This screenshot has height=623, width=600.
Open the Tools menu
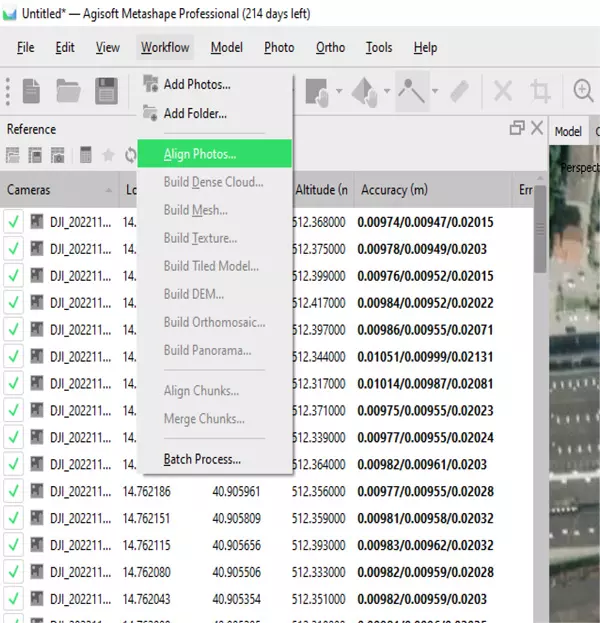click(x=379, y=48)
